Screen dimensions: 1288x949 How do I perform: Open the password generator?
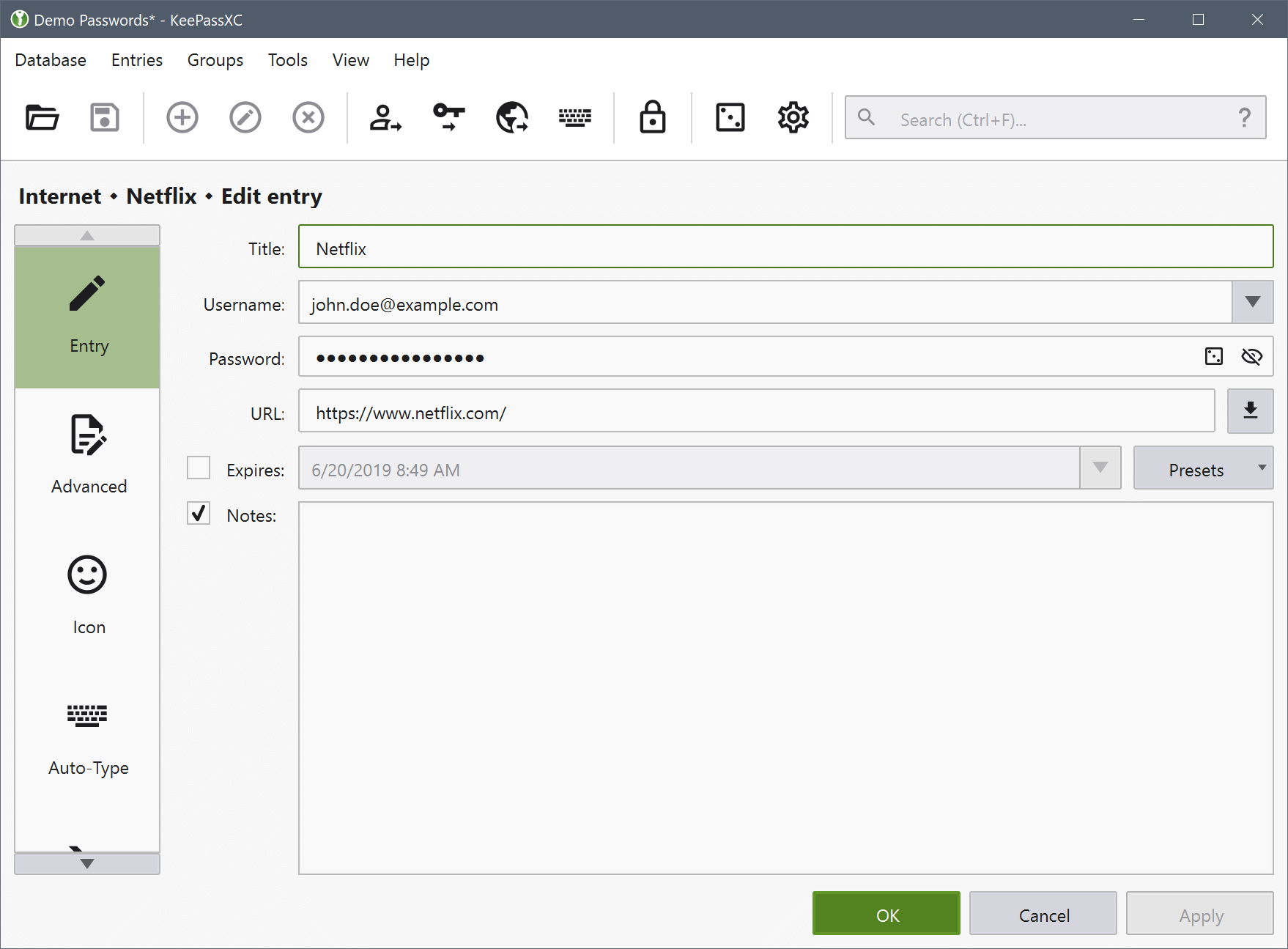point(728,117)
